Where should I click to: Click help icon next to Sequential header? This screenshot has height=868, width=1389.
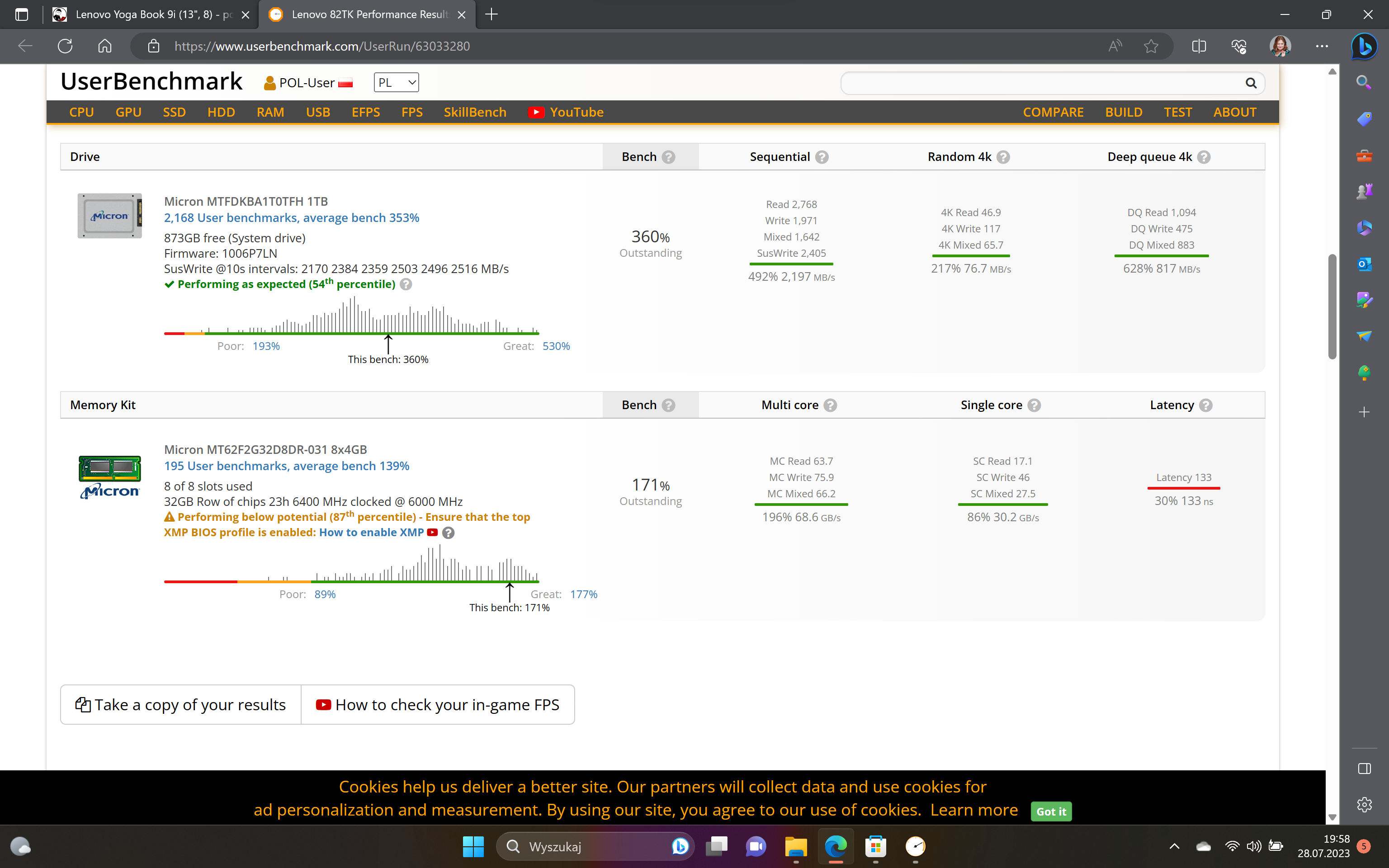click(822, 157)
